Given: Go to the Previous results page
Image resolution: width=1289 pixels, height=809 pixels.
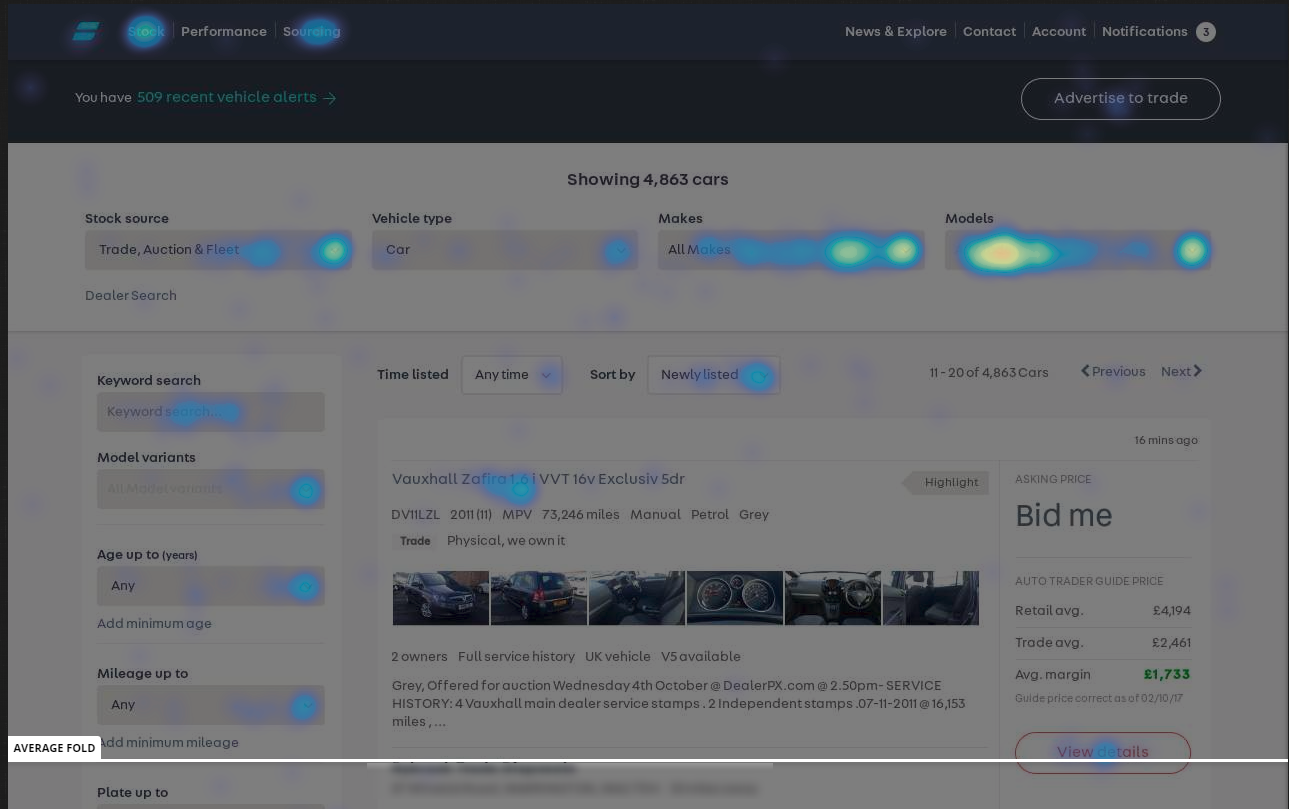Looking at the screenshot, I should pos(1113,371).
